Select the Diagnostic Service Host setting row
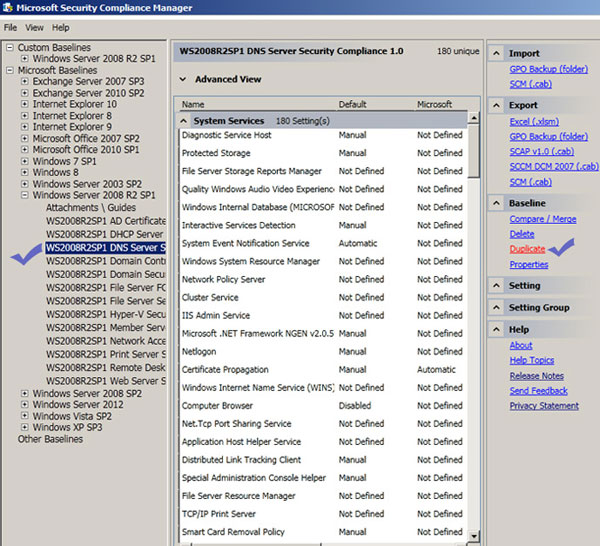Screen dimensions: 600x546 click(x=323, y=135)
